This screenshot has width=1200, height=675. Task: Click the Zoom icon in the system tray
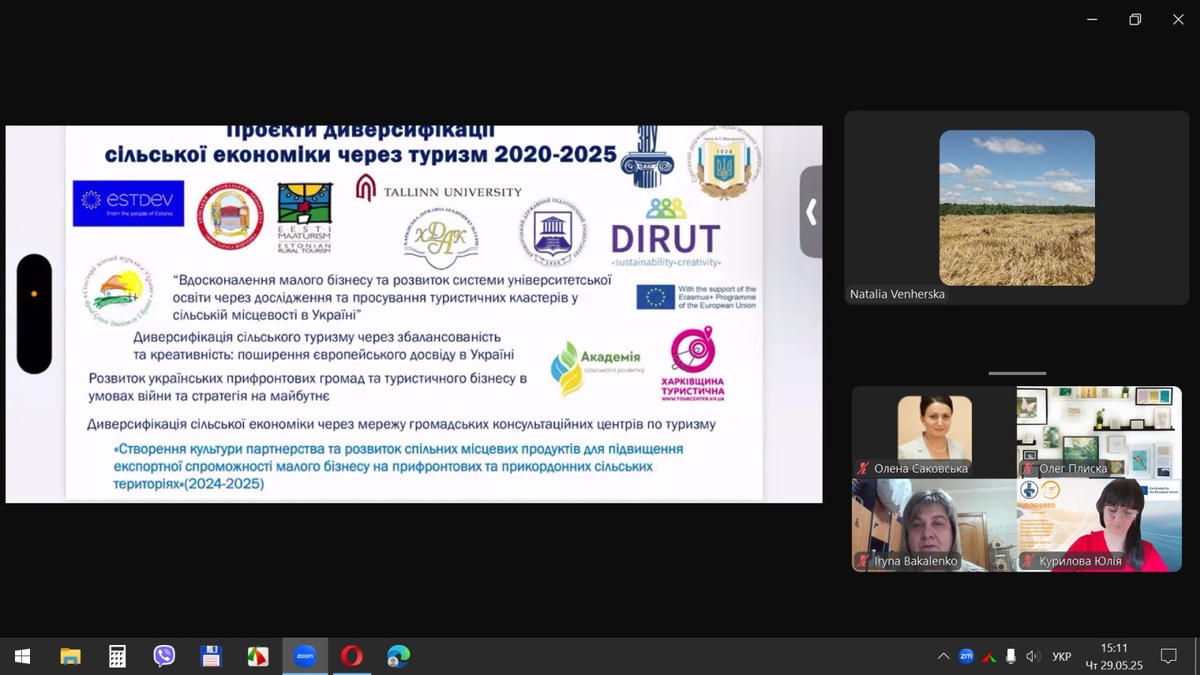(x=966, y=656)
